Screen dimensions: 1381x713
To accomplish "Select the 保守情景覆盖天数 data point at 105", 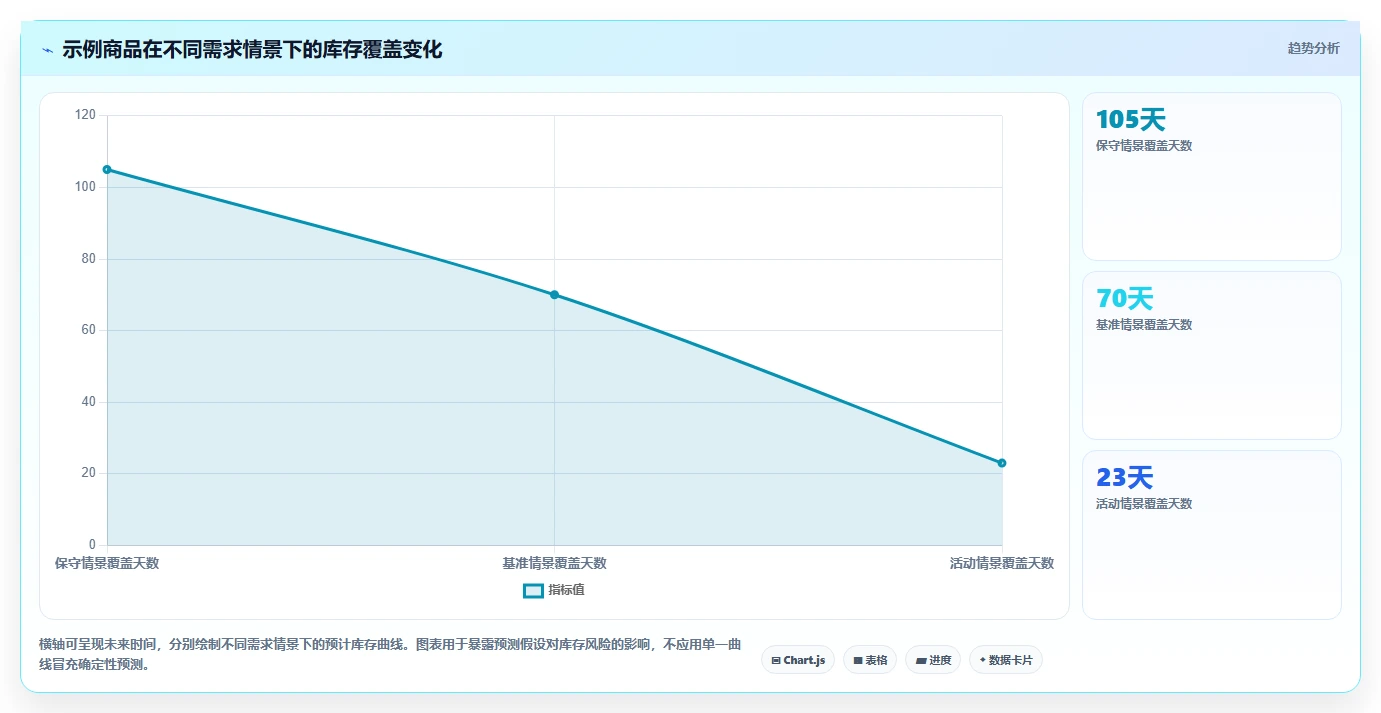I will pos(107,169).
